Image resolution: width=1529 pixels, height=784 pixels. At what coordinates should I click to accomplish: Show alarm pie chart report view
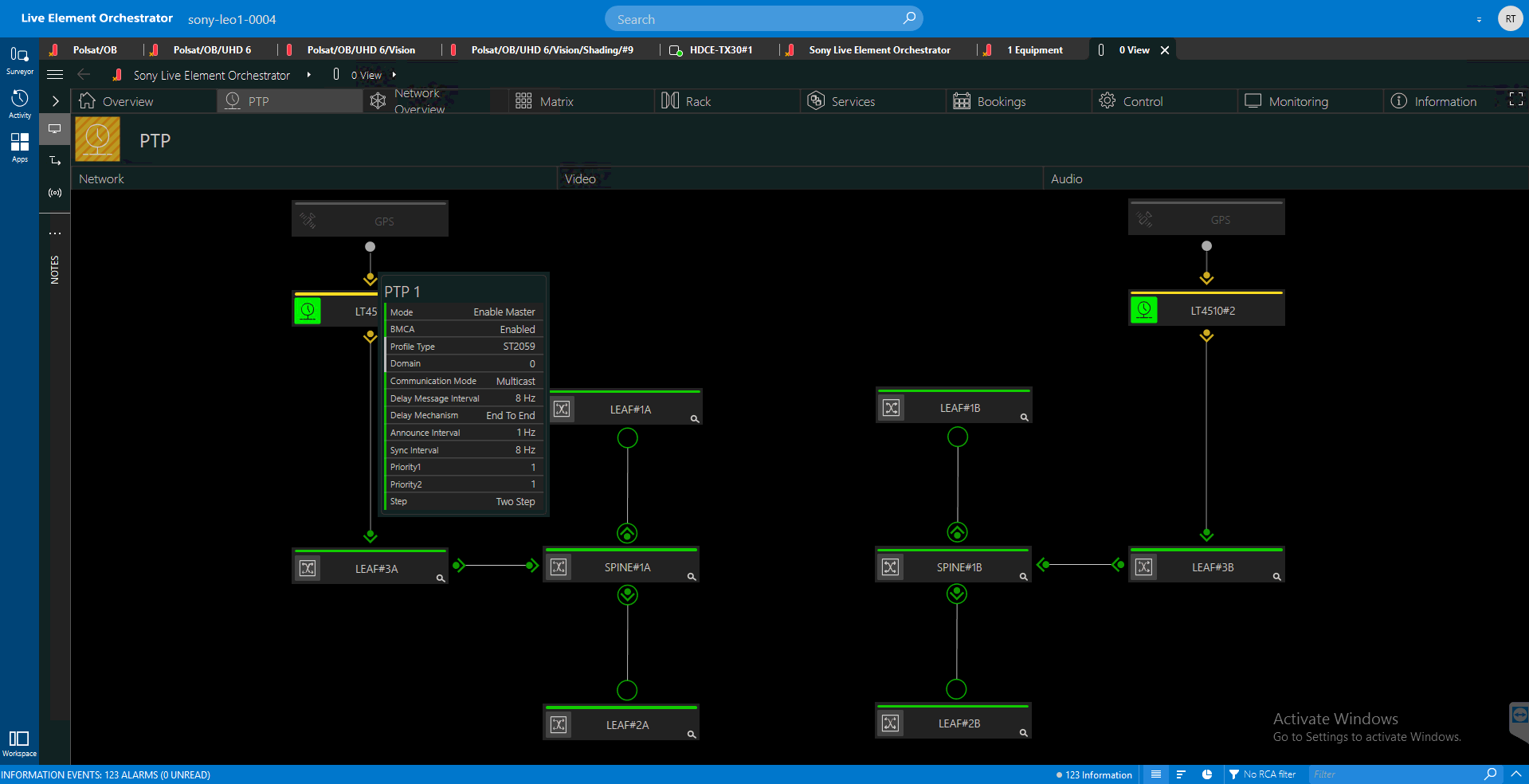pos(1207,774)
